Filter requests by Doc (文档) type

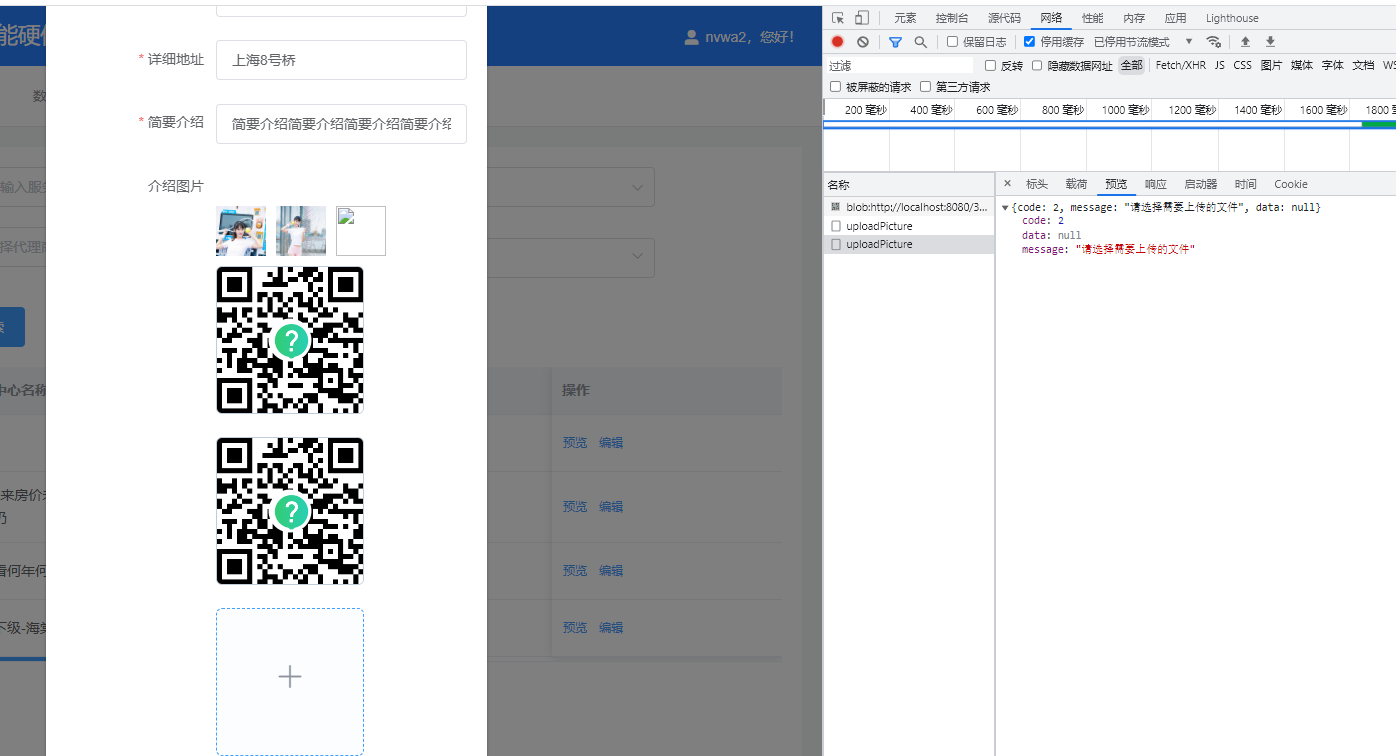[1363, 65]
